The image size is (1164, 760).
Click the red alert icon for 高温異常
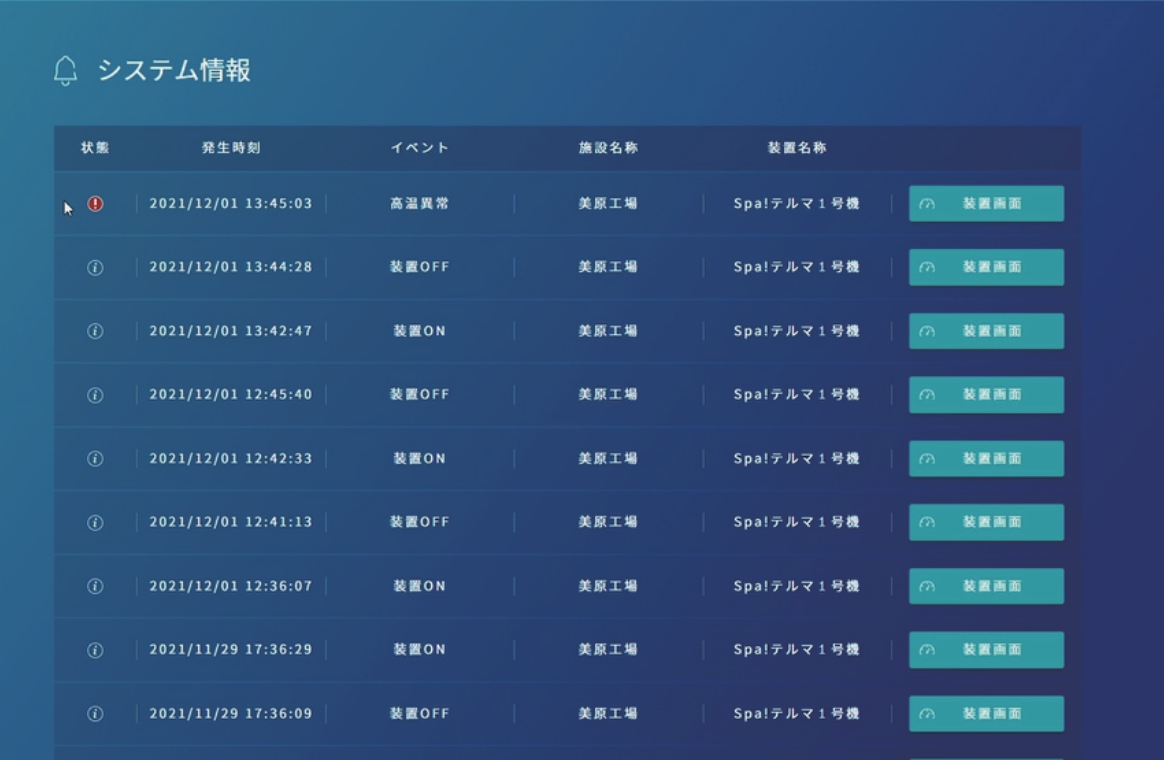[x=95, y=204]
